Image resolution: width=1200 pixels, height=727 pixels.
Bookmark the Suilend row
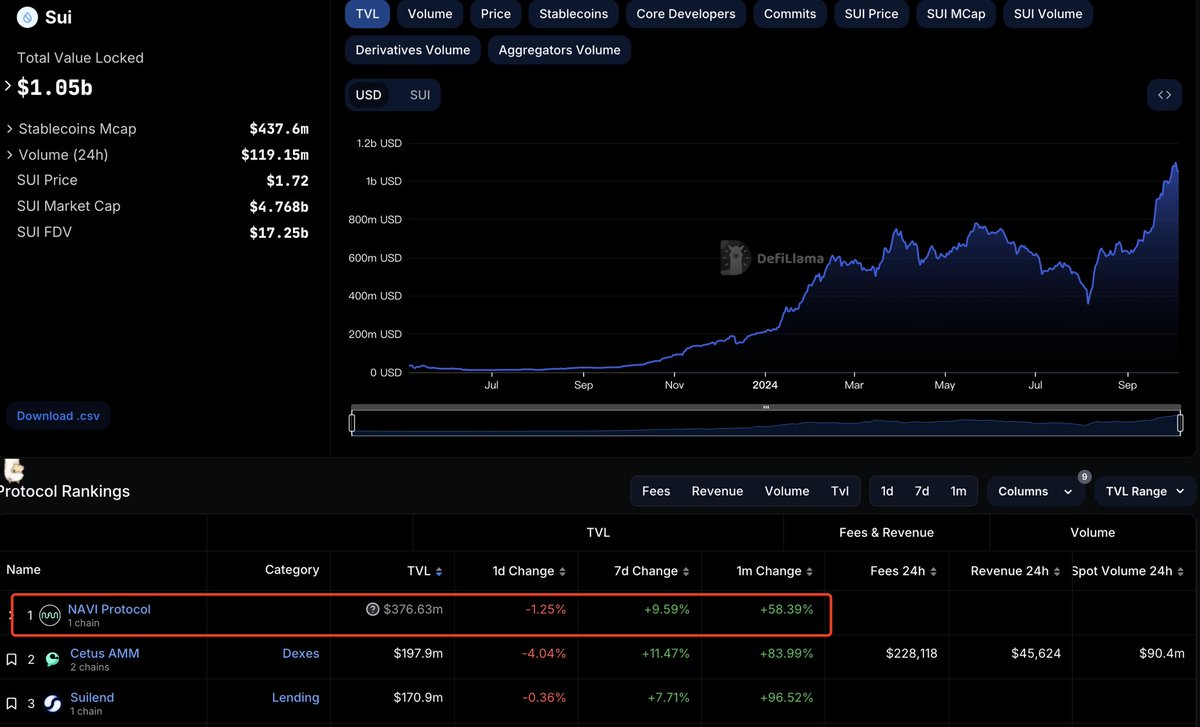pyautogui.click(x=12, y=704)
